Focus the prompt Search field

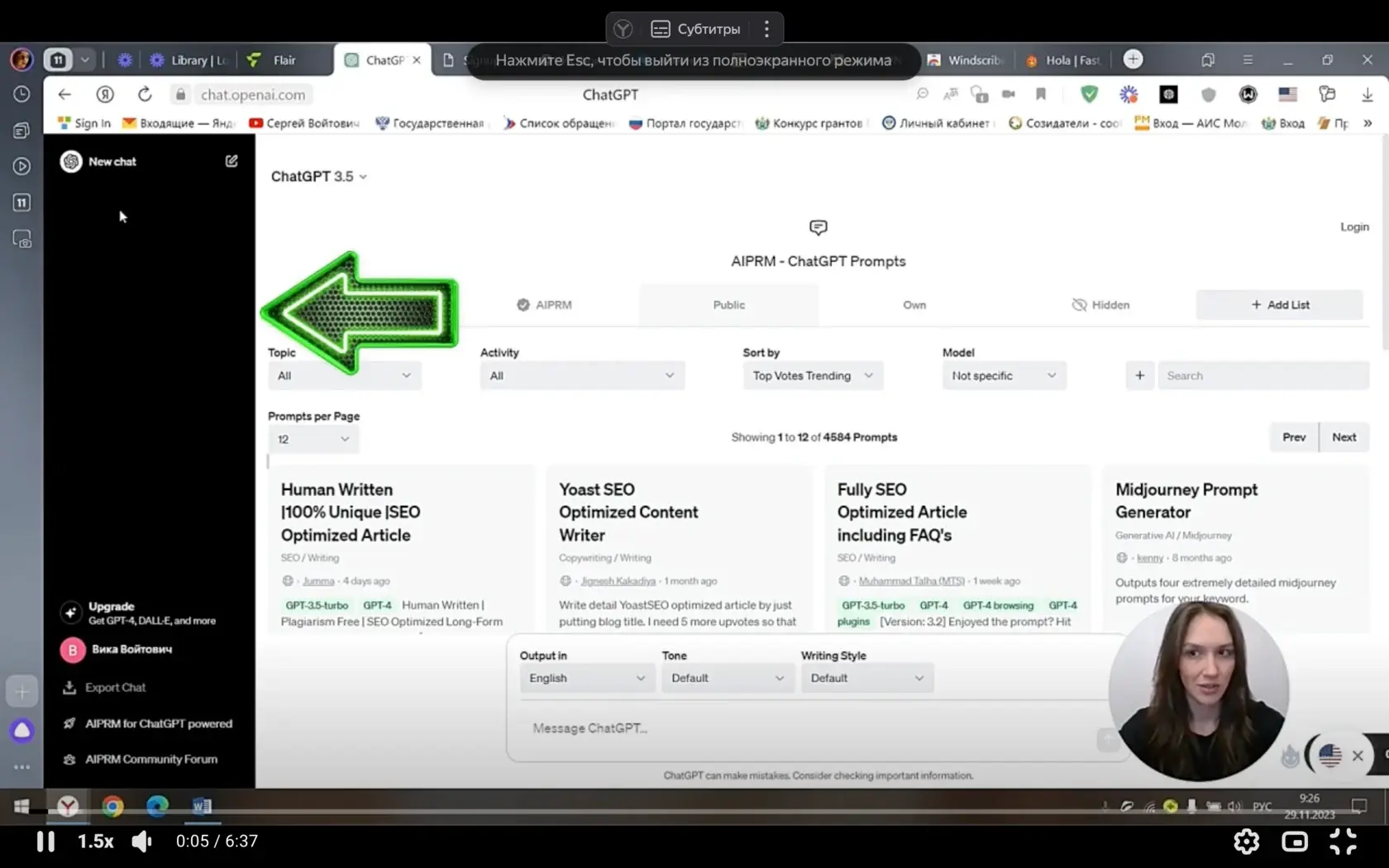pyautogui.click(x=1263, y=375)
